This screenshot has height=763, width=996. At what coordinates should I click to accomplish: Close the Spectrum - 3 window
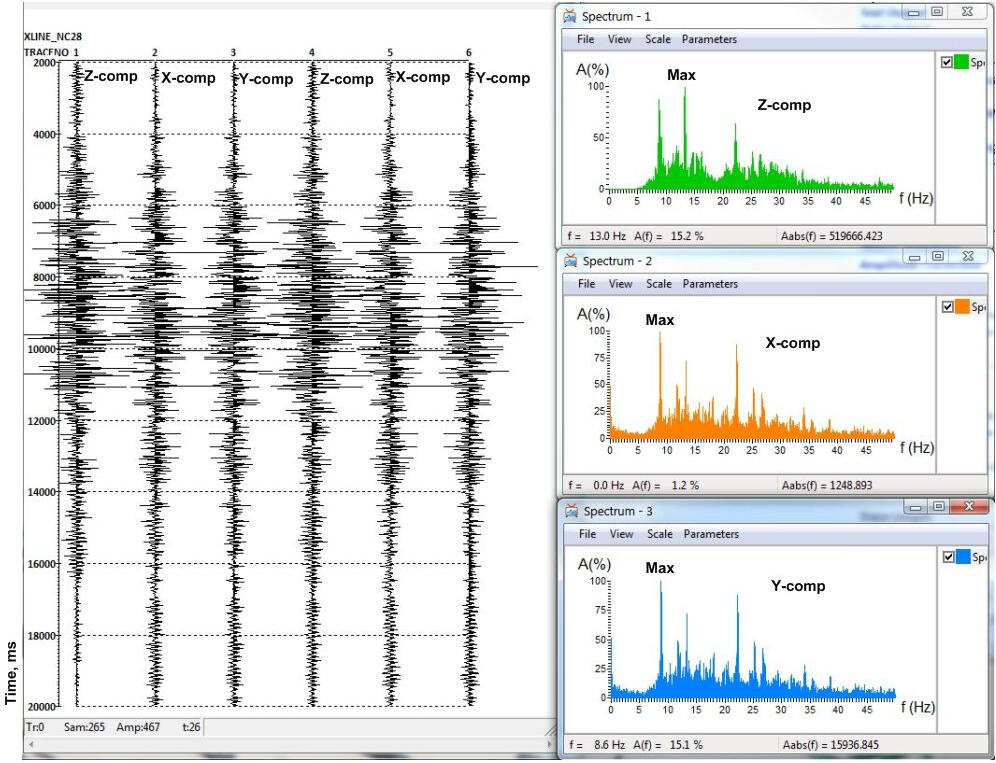[x=967, y=507]
